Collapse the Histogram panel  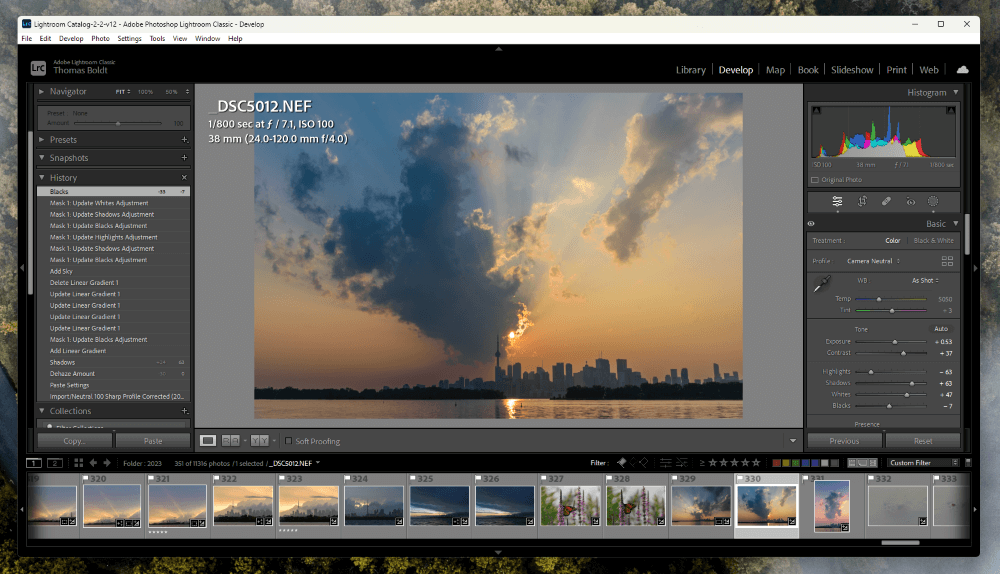tap(955, 93)
